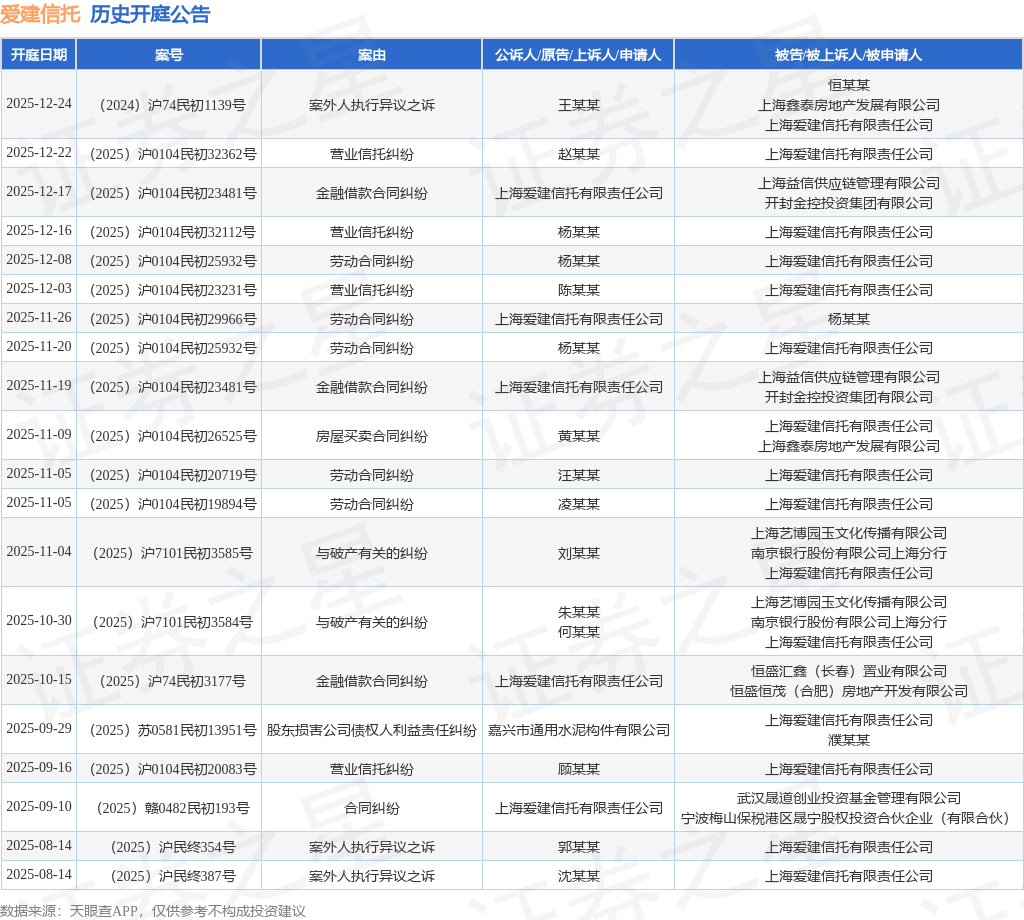The height and width of the screenshot is (920, 1024).
Task: Click the 爱建信托 title text
Action: click(40, 14)
